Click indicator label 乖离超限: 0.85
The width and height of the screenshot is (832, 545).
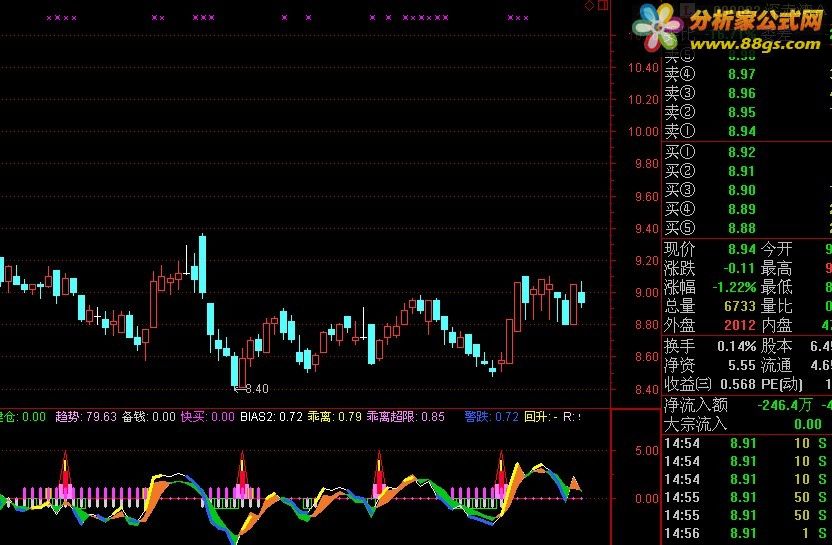[406, 417]
